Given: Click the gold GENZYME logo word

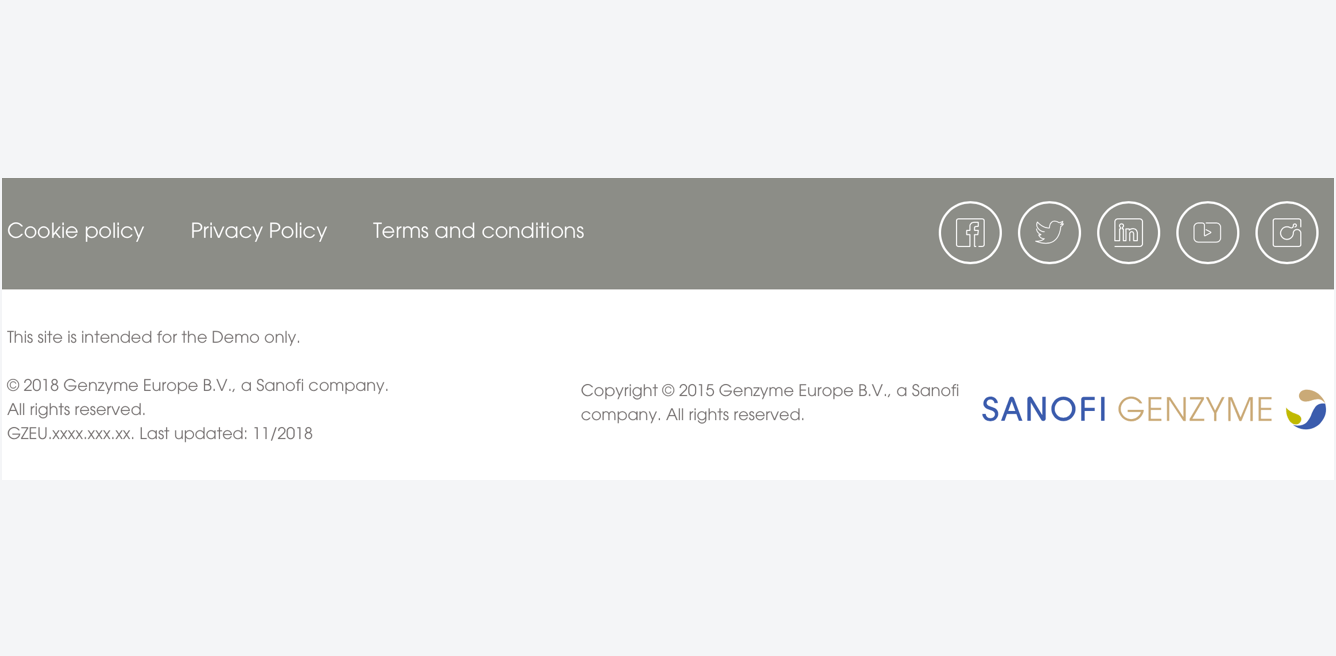Looking at the screenshot, I should pyautogui.click(x=1195, y=410).
